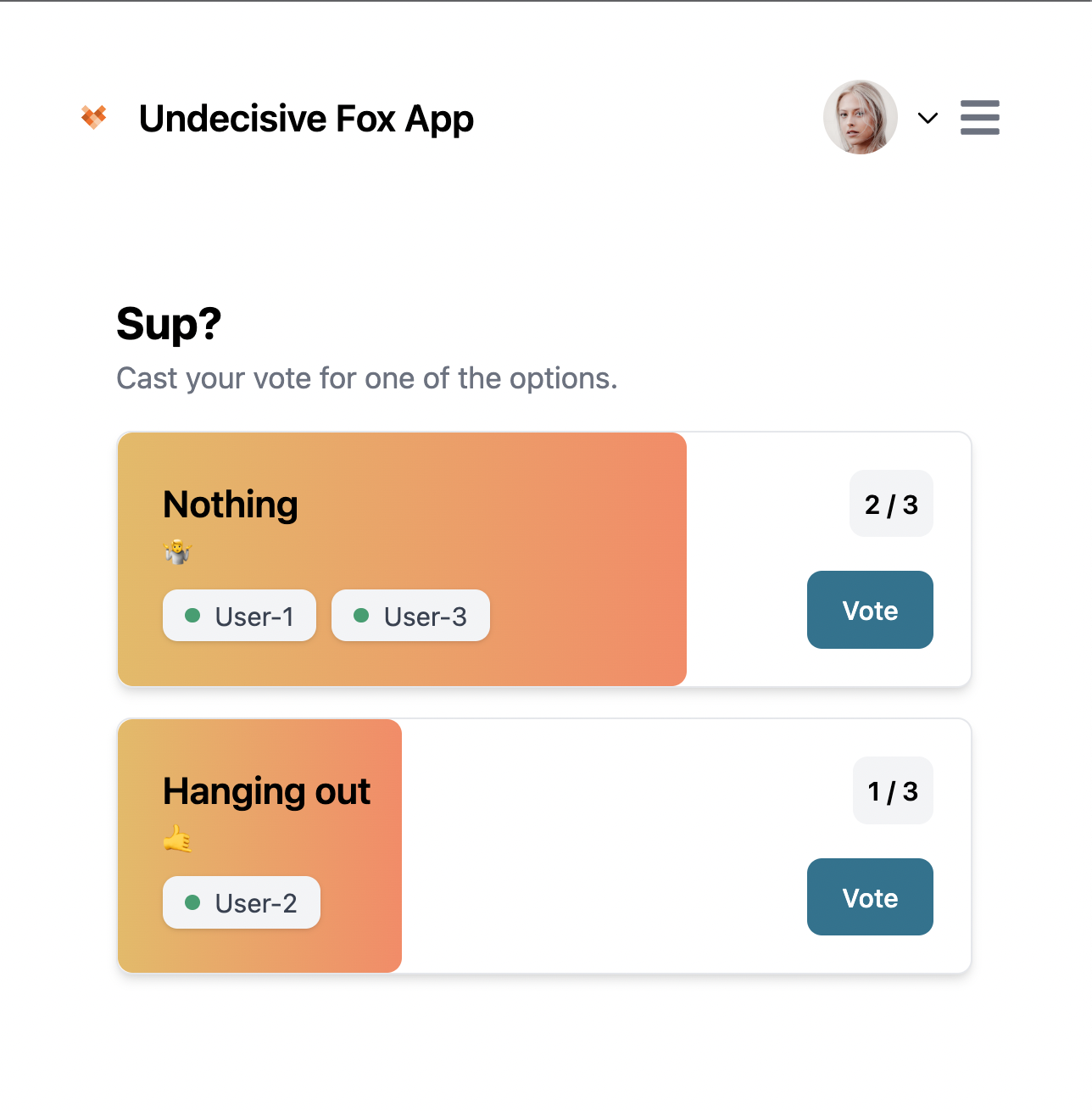Click the user profile avatar photo
The width and height of the screenshot is (1092, 1111).
click(861, 117)
